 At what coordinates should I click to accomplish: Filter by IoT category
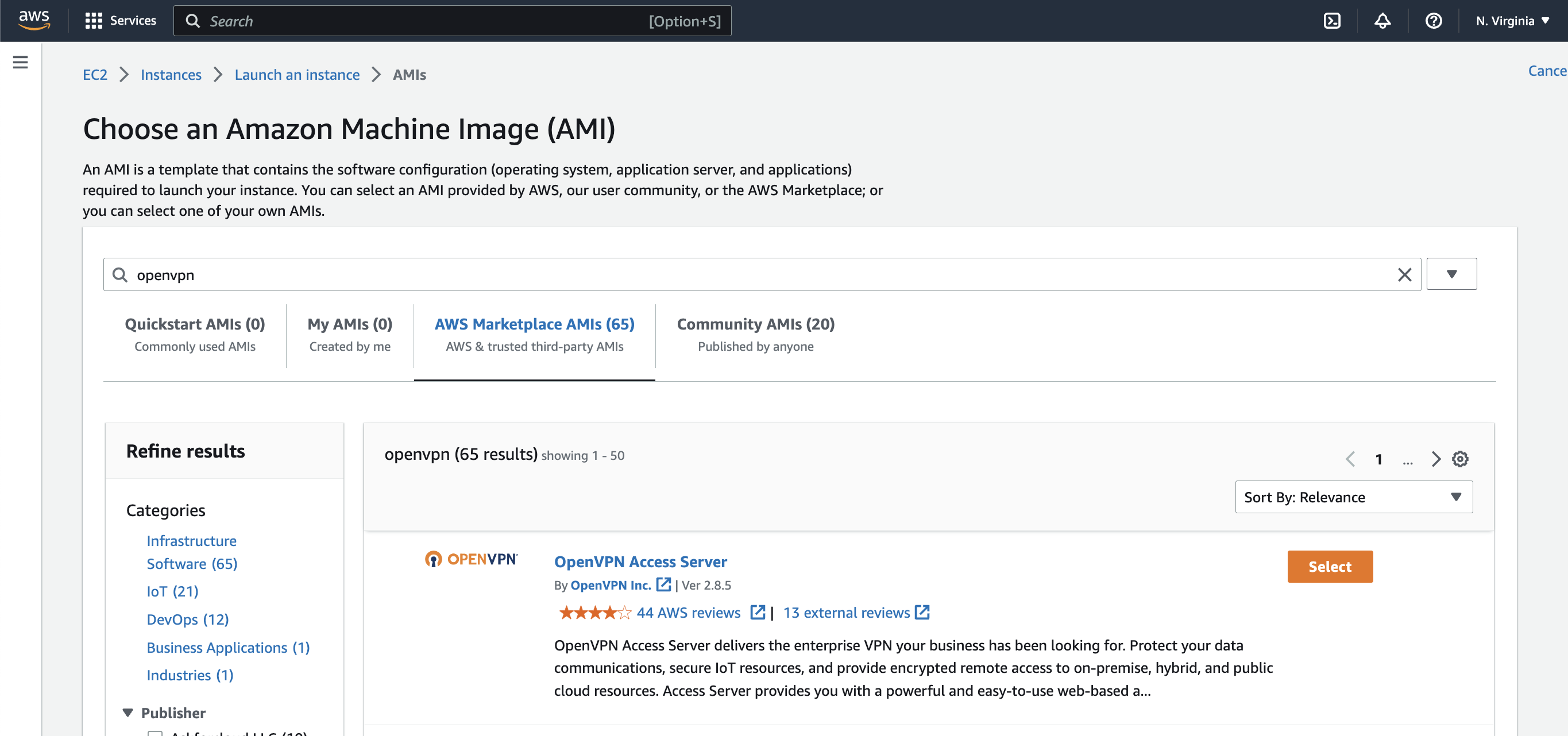click(172, 591)
